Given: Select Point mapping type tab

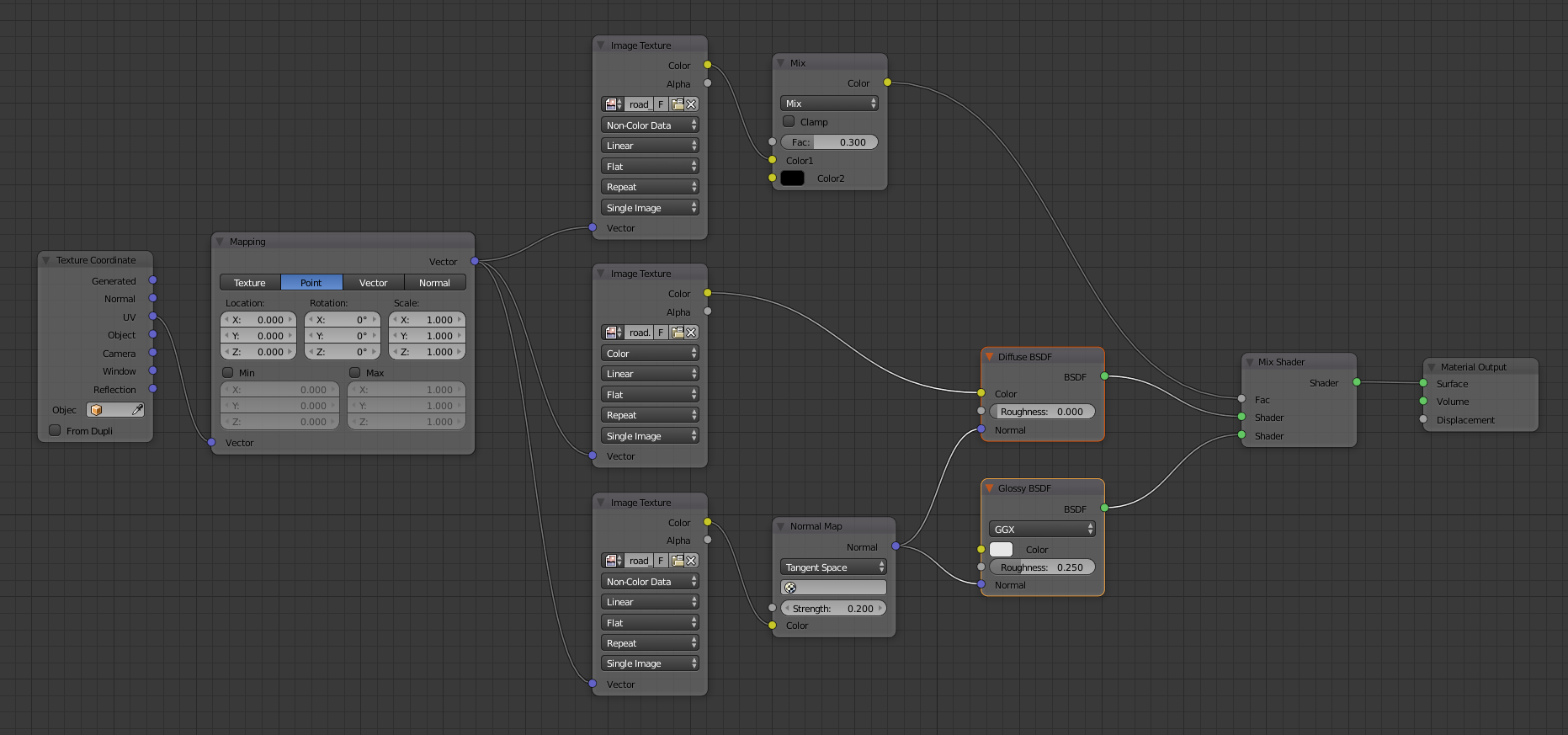Looking at the screenshot, I should 311,283.
